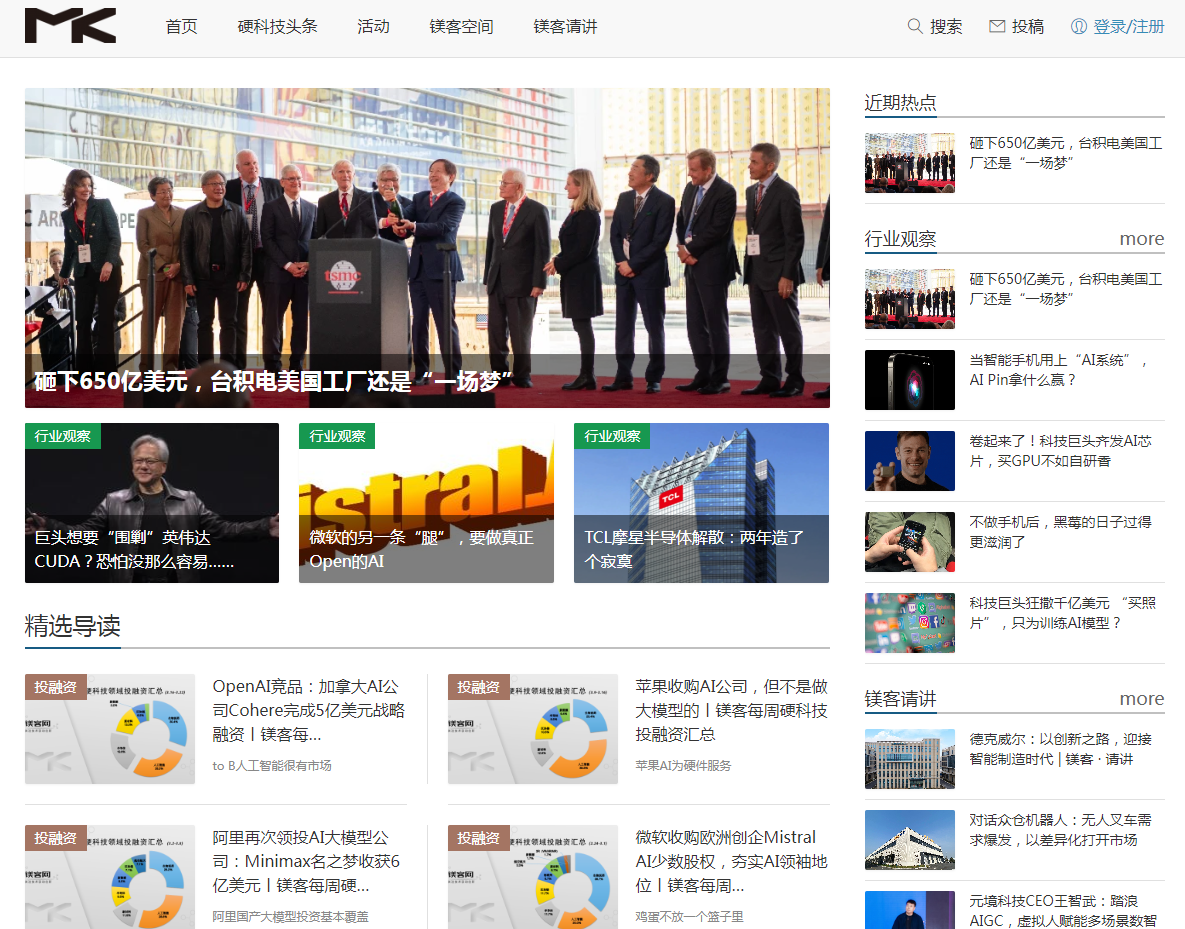The width and height of the screenshot is (1185, 929).
Task: Open the Minimax article thumbnail
Action: [x=110, y=877]
